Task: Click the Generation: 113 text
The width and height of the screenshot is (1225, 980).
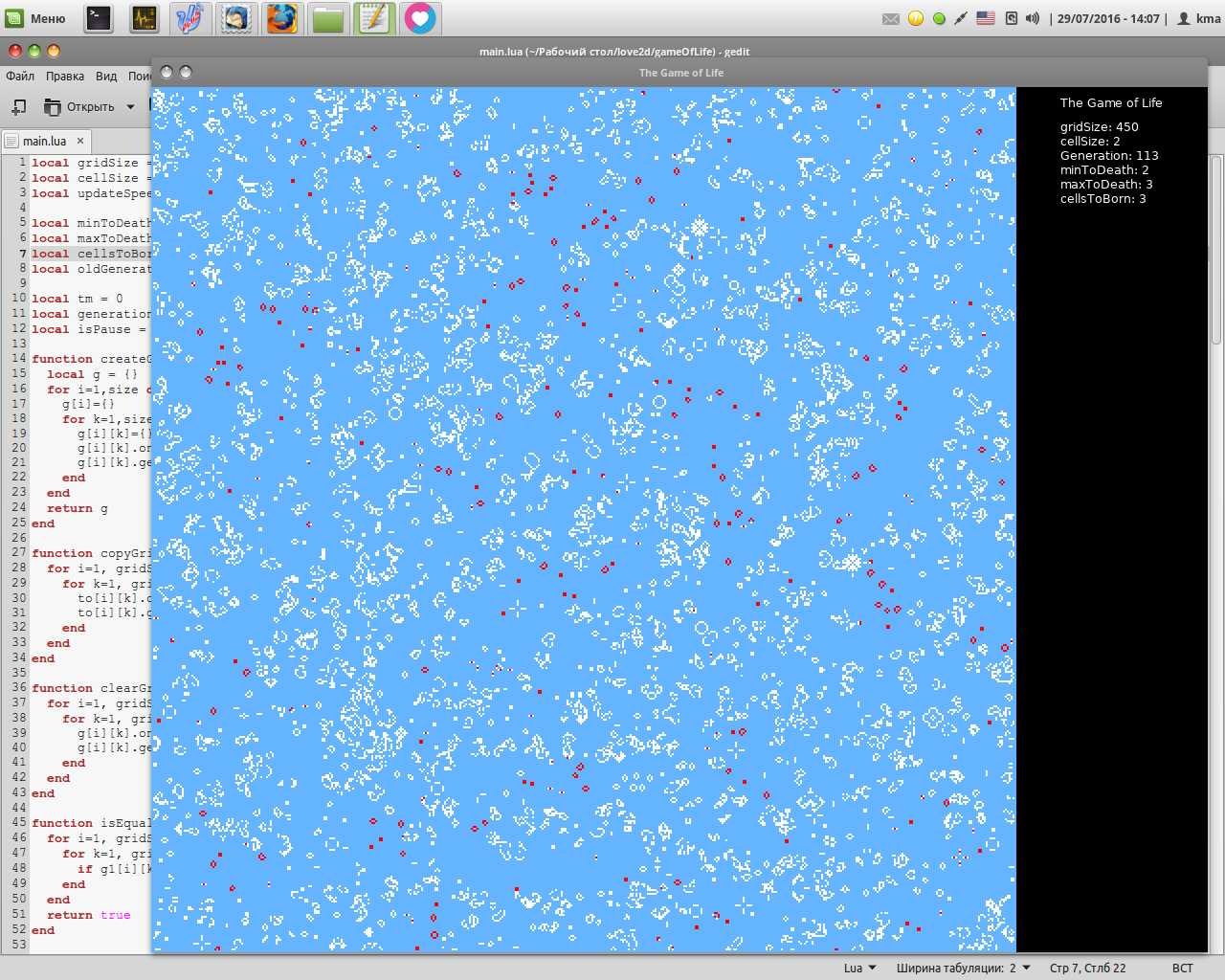Action: click(x=1109, y=155)
